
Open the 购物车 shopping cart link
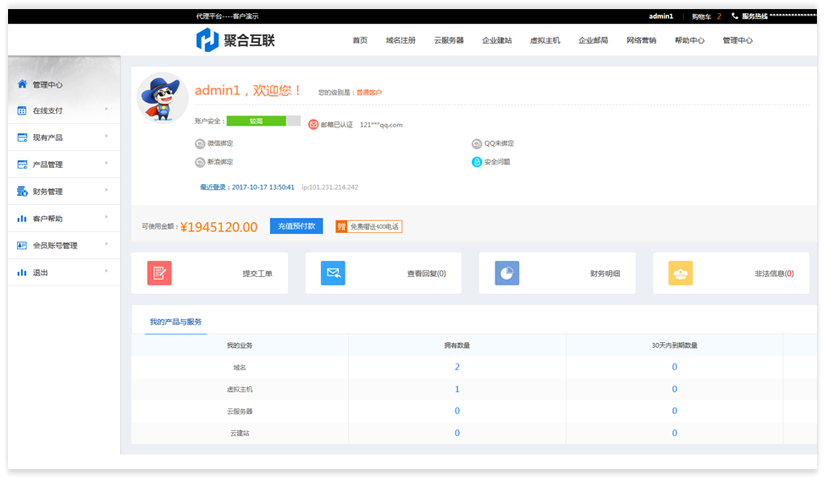(x=705, y=17)
